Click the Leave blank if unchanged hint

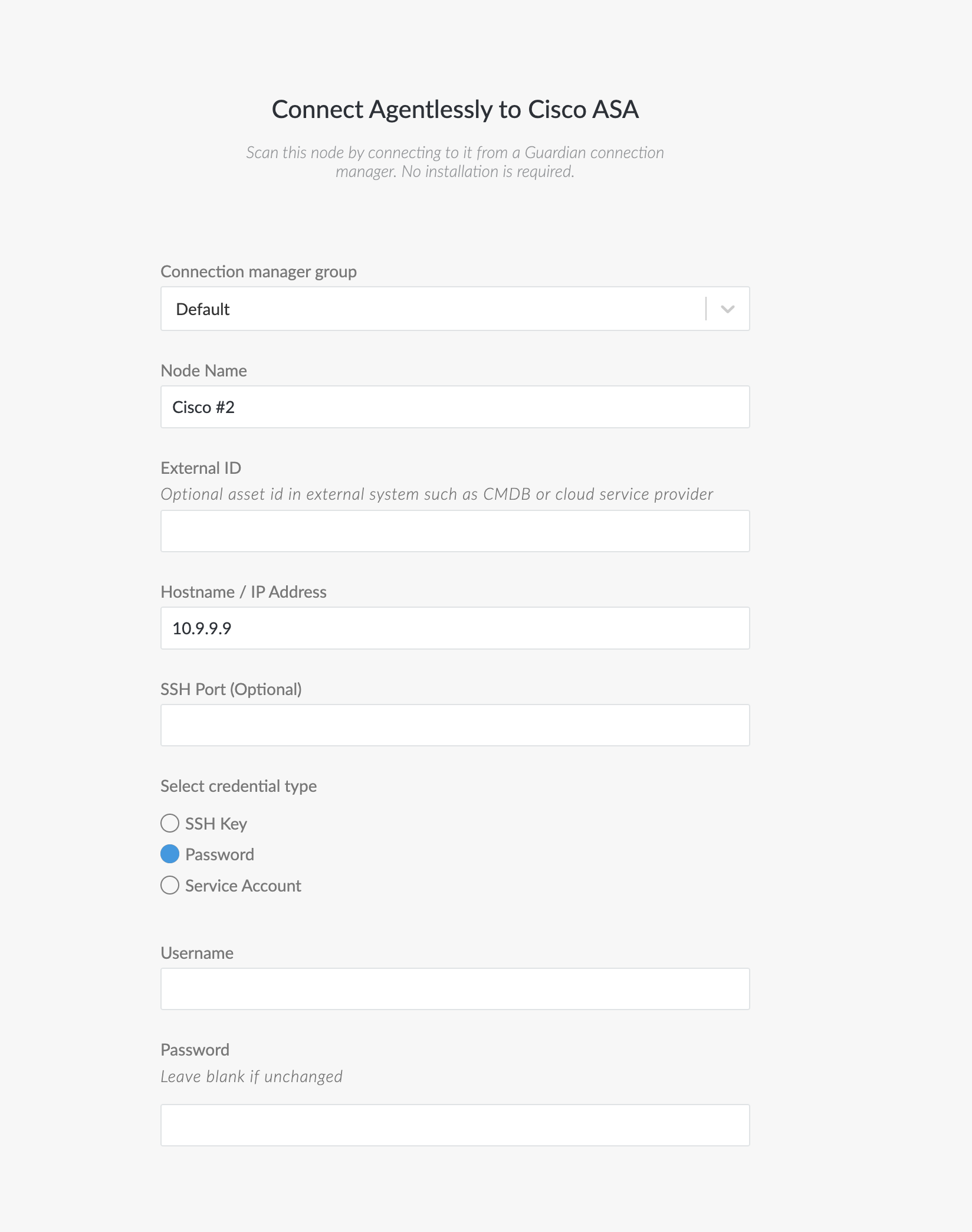[x=251, y=1077]
